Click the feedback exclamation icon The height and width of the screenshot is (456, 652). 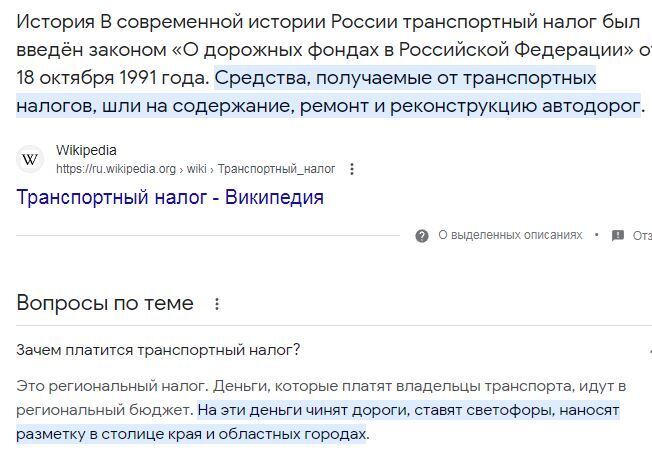[618, 236]
